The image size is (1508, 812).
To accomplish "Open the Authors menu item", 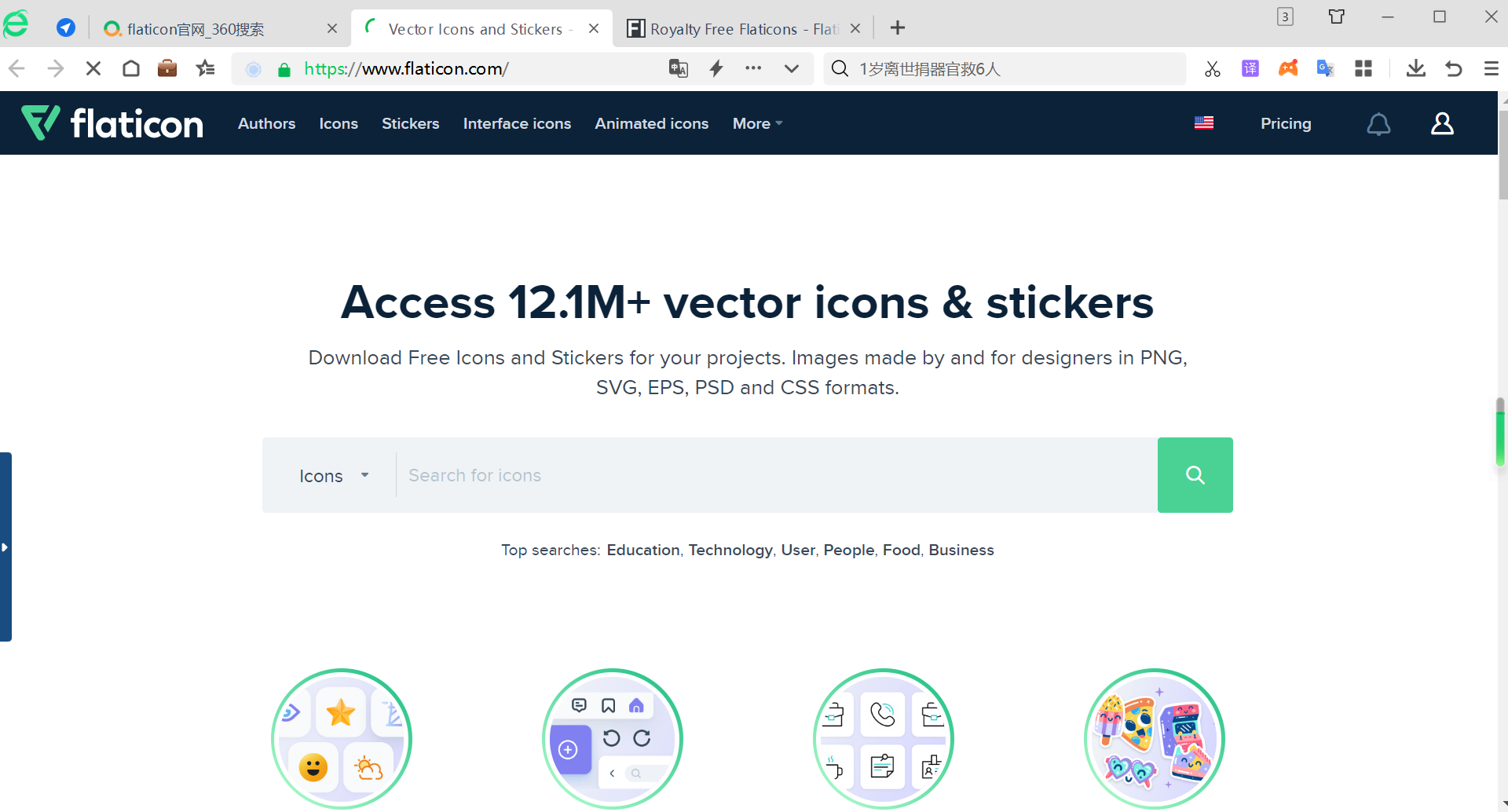I will pyautogui.click(x=267, y=124).
